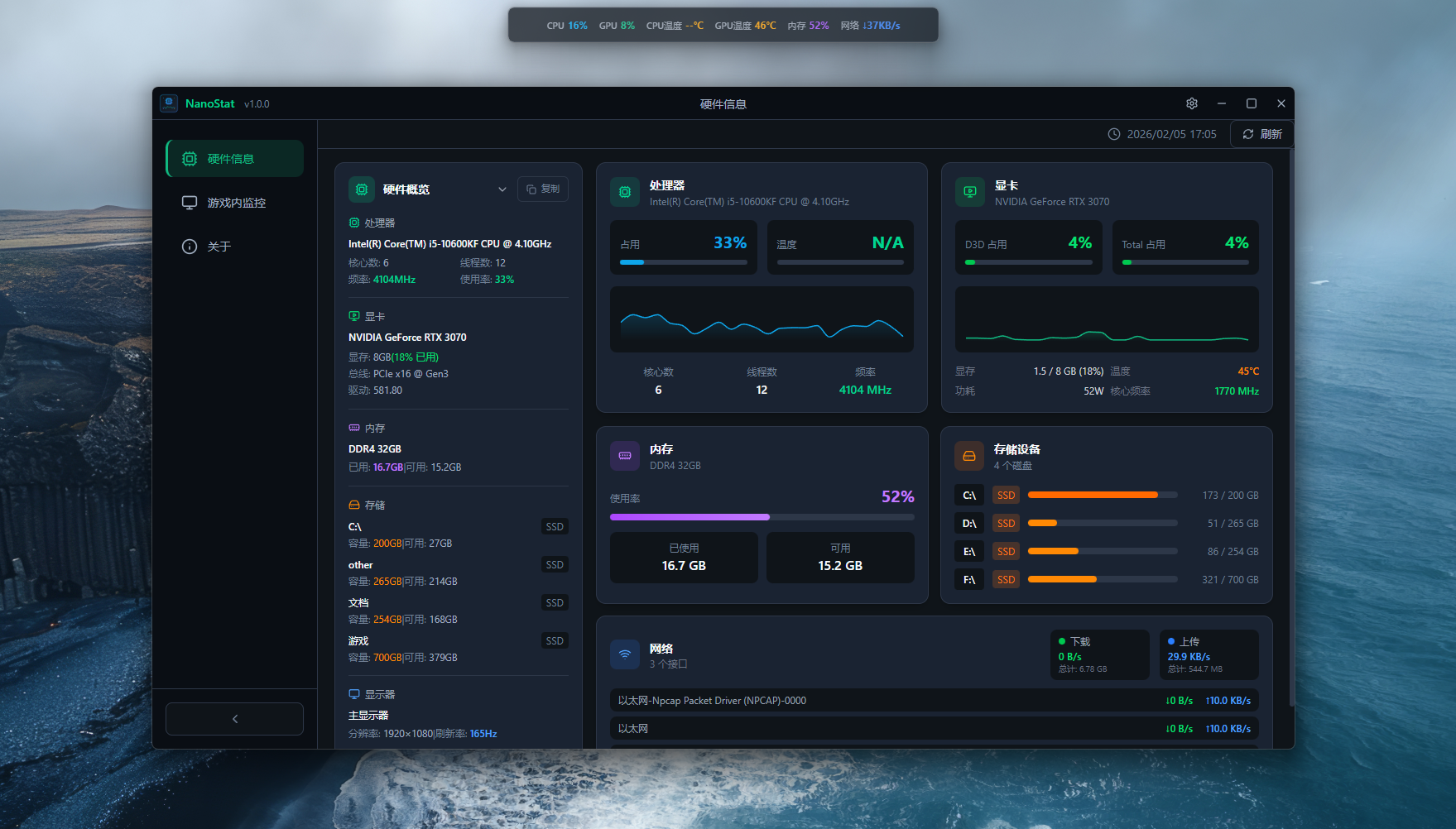Screen dimensions: 1456x829
Task: Click the hardware overview chip icon
Action: 362,189
